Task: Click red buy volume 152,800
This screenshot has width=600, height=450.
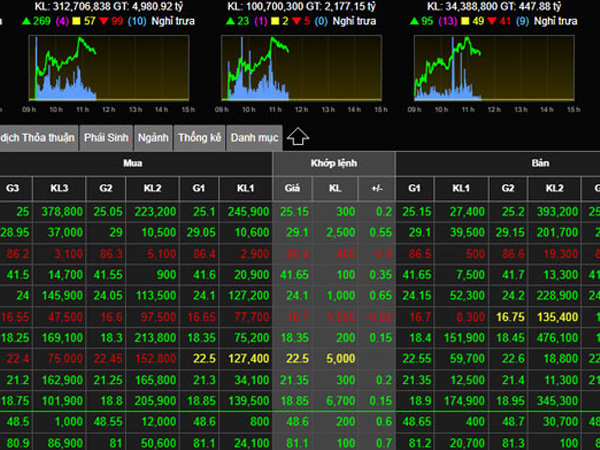Action: tap(155, 359)
